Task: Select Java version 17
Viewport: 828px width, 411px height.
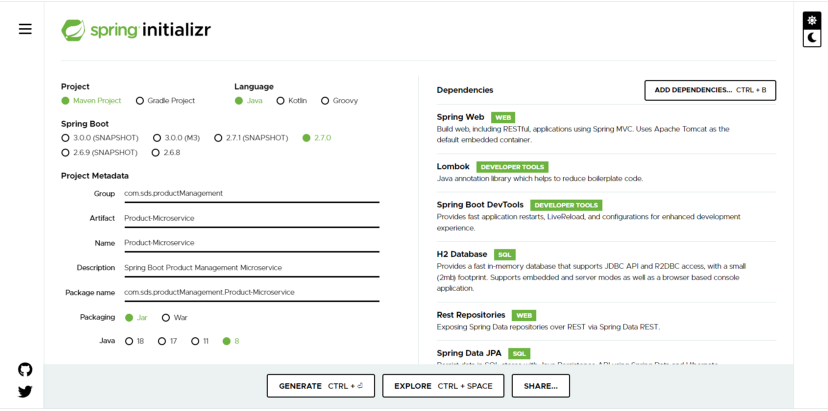Action: tap(167, 341)
